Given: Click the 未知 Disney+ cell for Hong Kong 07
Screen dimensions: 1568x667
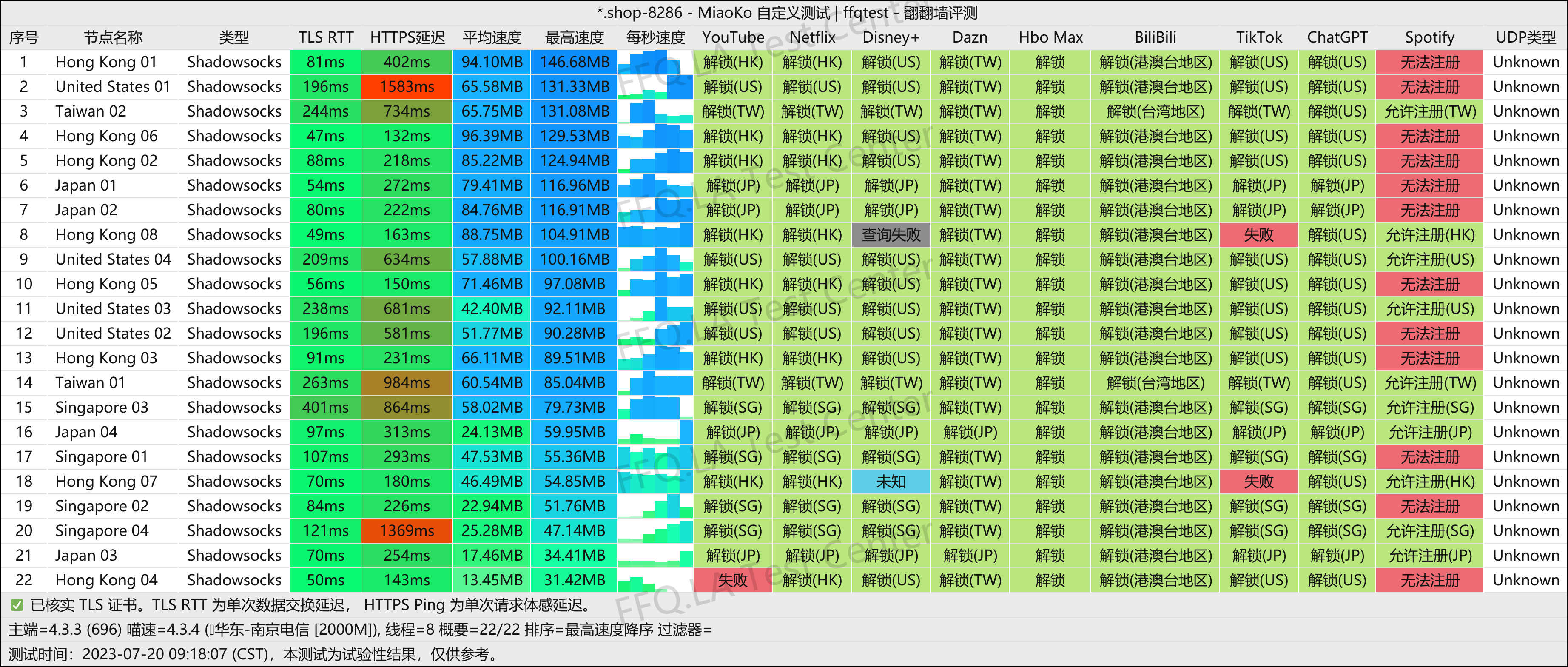Looking at the screenshot, I should coord(891,481).
